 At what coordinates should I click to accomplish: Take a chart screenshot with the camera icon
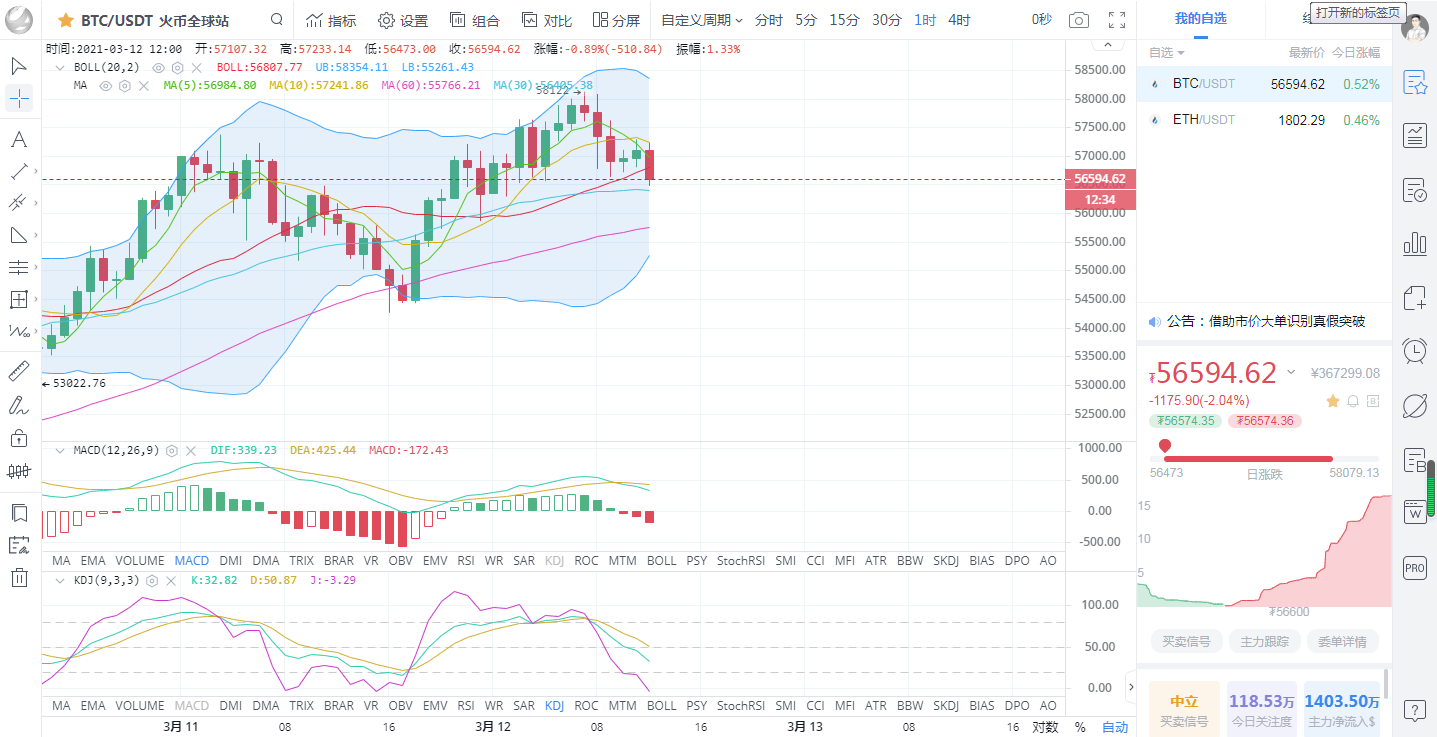pos(1078,20)
